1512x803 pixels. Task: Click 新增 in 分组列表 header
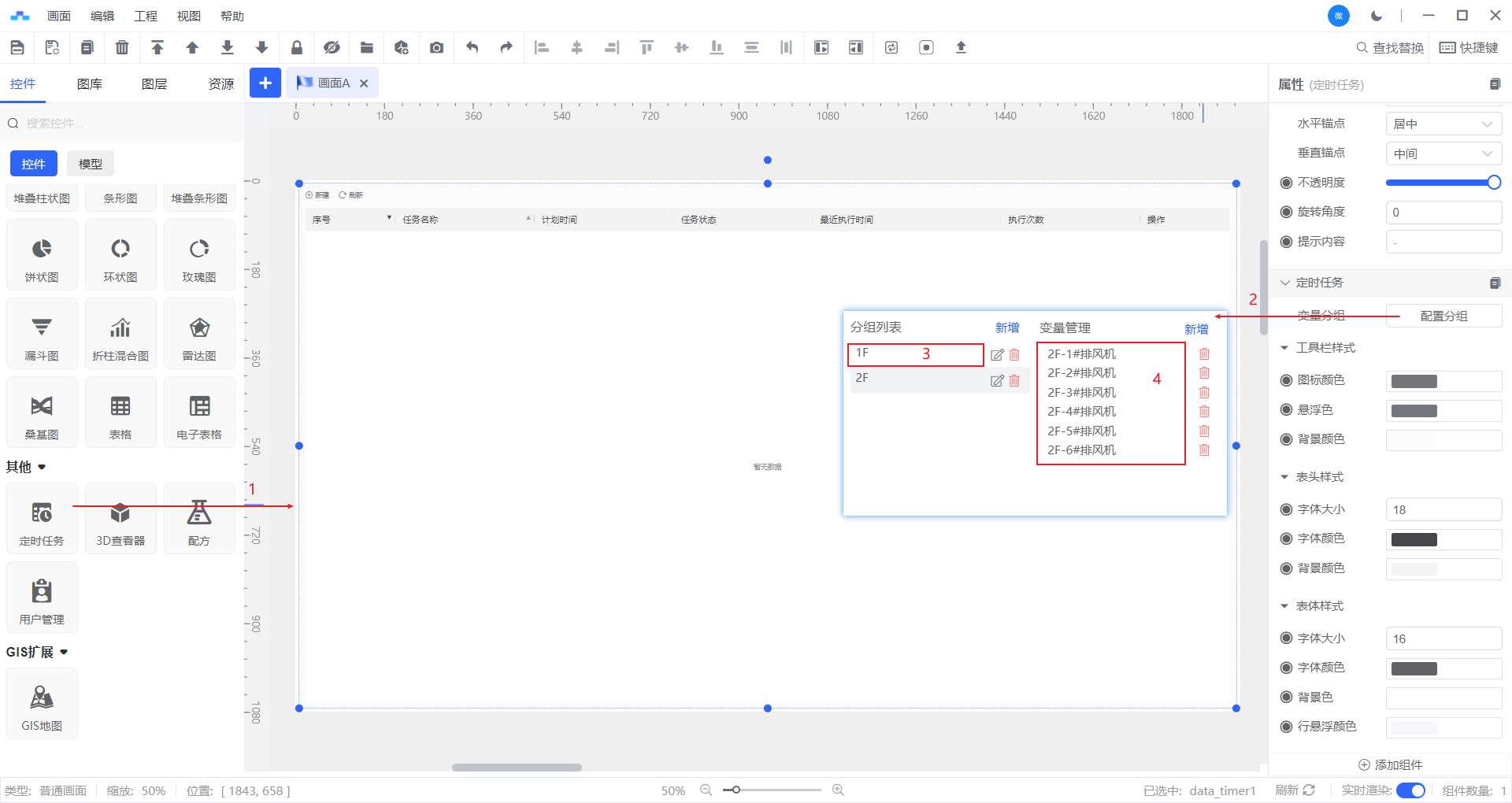[x=1006, y=328]
